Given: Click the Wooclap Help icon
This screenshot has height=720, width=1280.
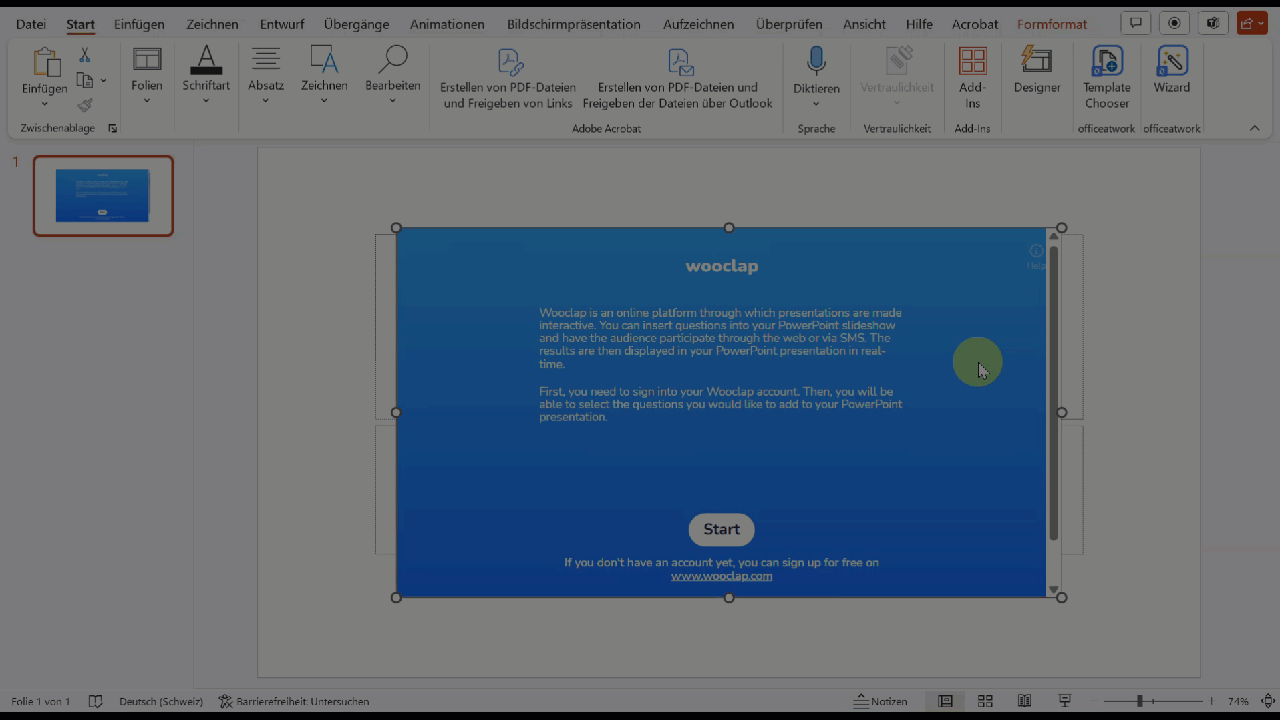Looking at the screenshot, I should tap(1036, 257).
